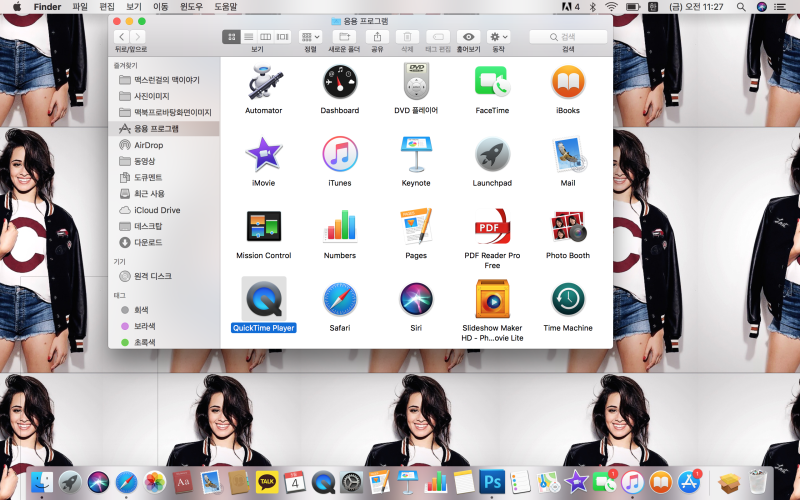
Task: Go back with the left arrow button
Action: [x=121, y=37]
